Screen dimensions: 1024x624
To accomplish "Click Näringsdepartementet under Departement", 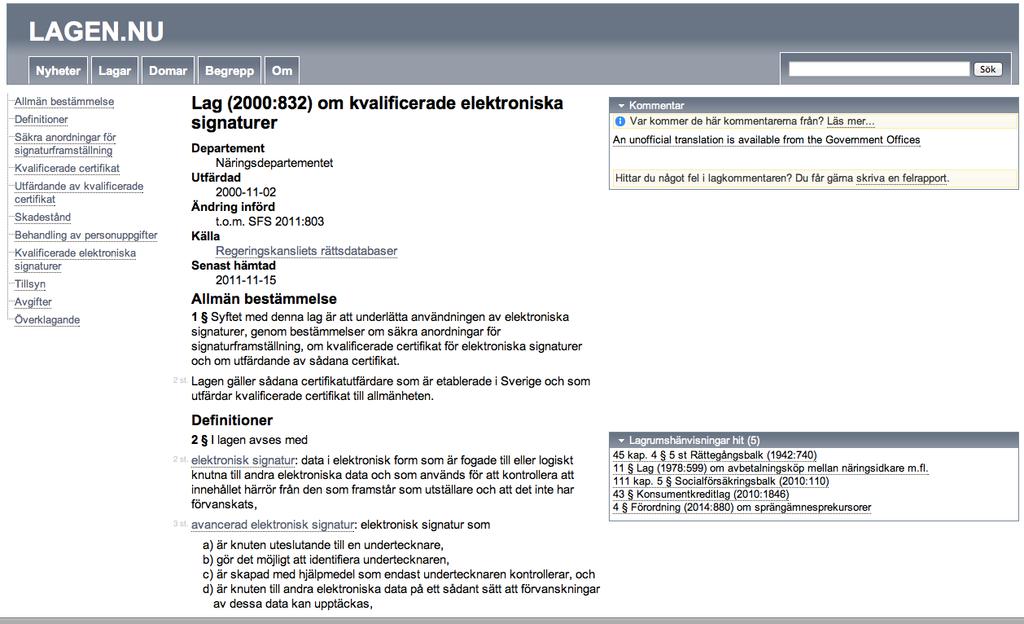I will [x=274, y=163].
